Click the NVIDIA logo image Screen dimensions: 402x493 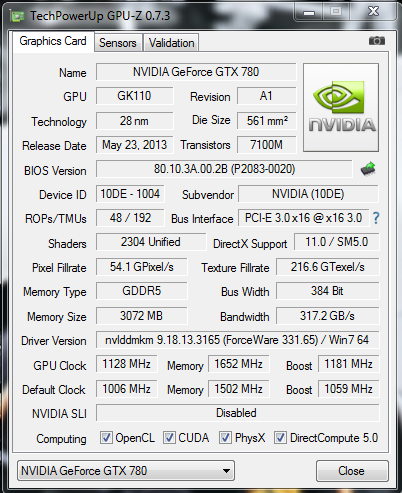pos(341,107)
